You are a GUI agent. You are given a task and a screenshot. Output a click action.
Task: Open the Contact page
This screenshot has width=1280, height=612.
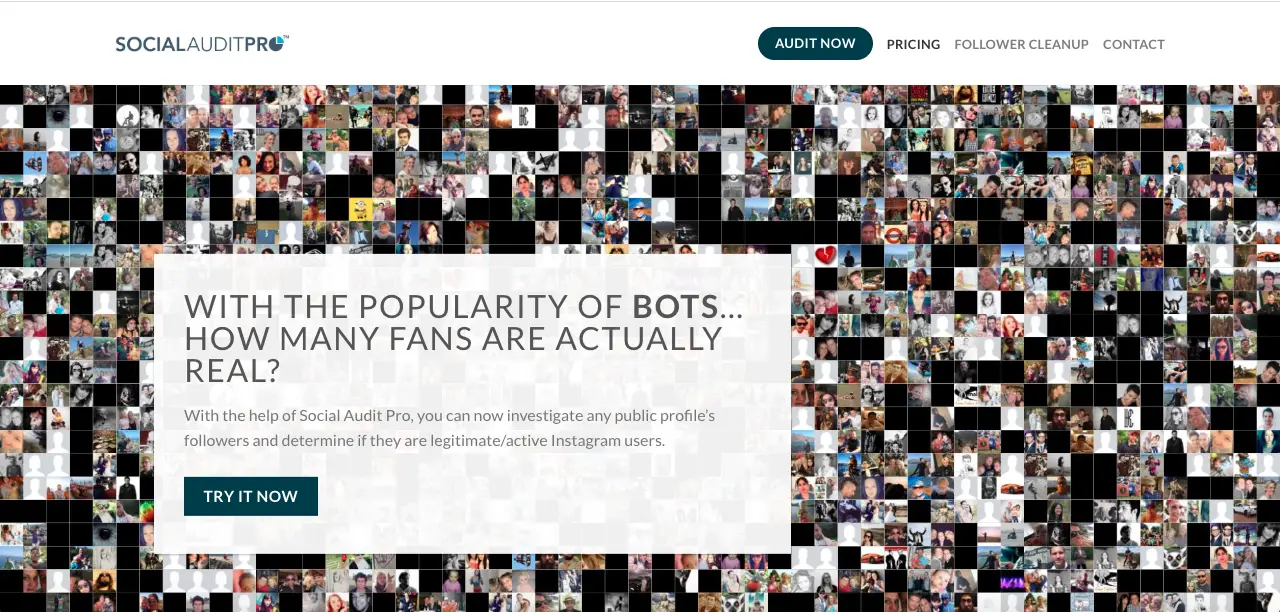click(1134, 44)
